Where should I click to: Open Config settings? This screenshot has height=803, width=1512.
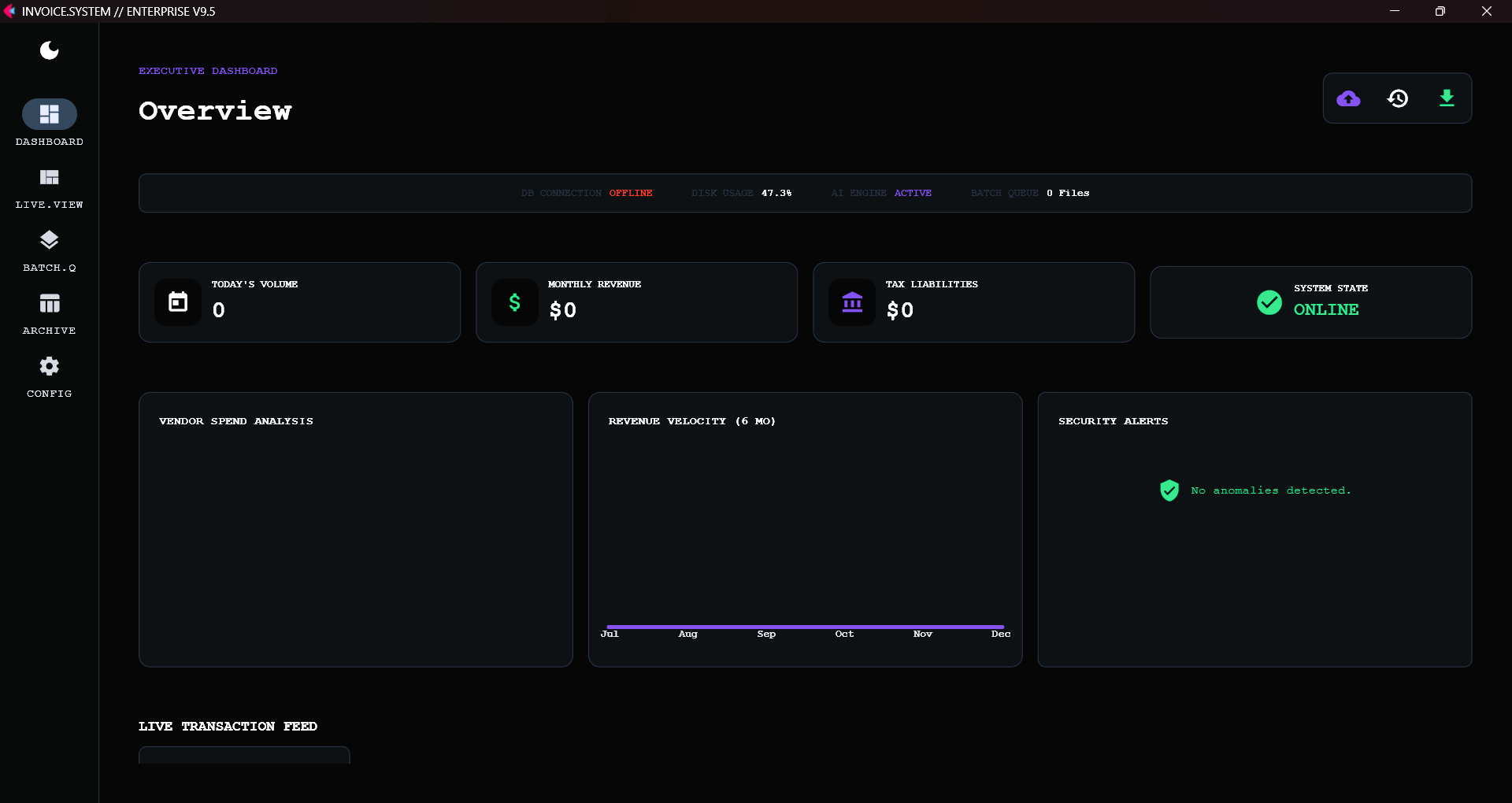49,376
